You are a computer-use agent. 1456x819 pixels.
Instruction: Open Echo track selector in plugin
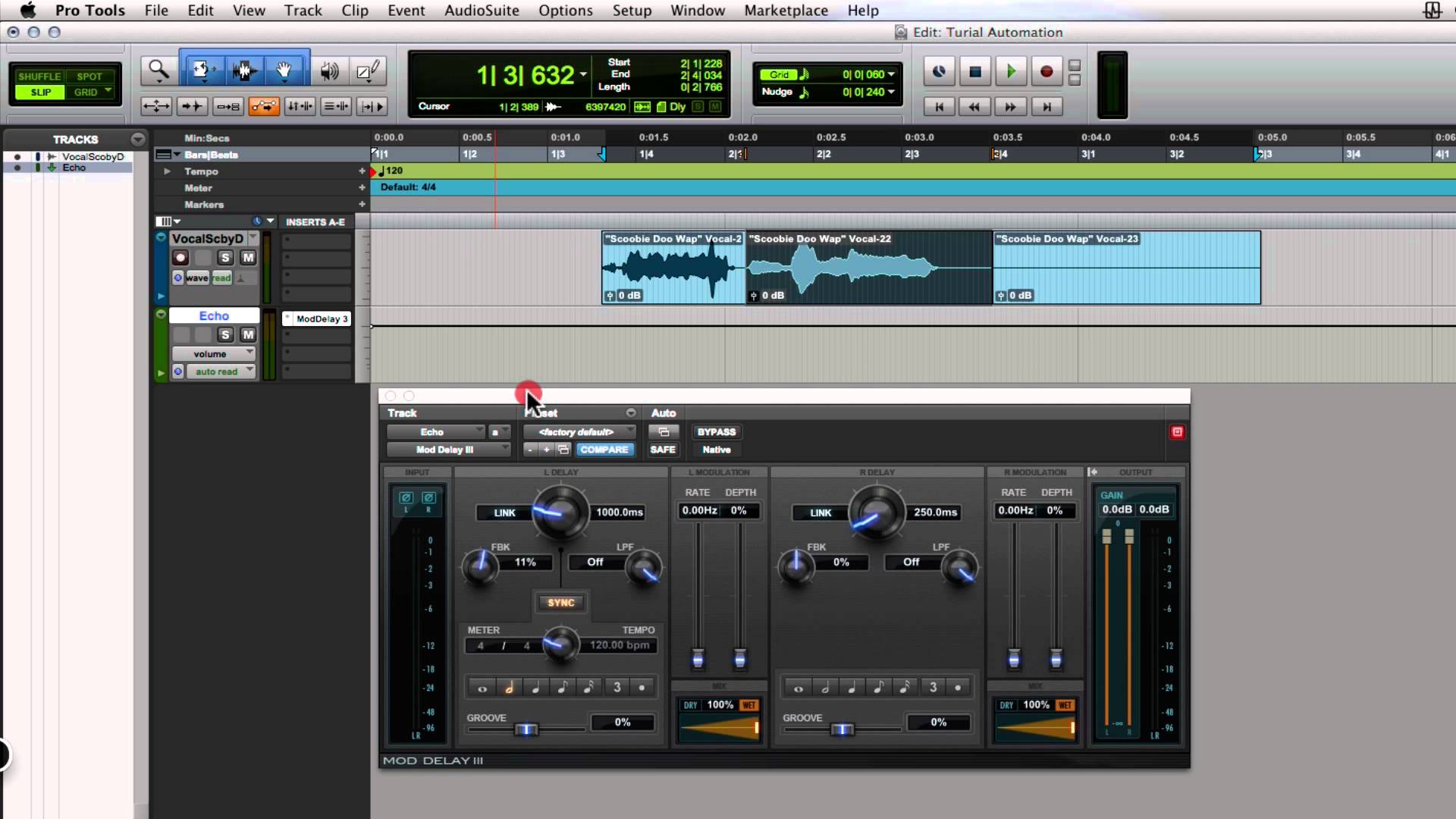click(x=435, y=432)
